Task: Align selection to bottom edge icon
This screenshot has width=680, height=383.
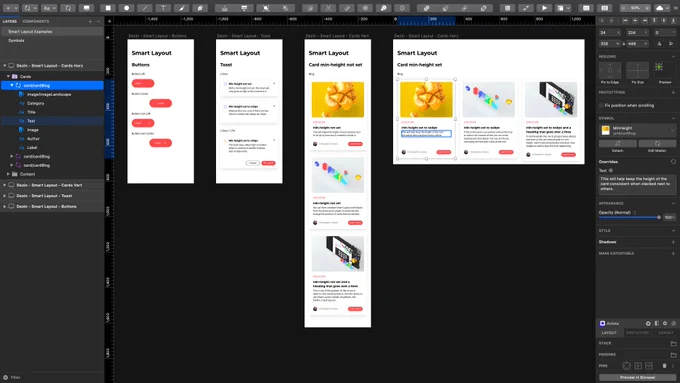Action: (673, 20)
